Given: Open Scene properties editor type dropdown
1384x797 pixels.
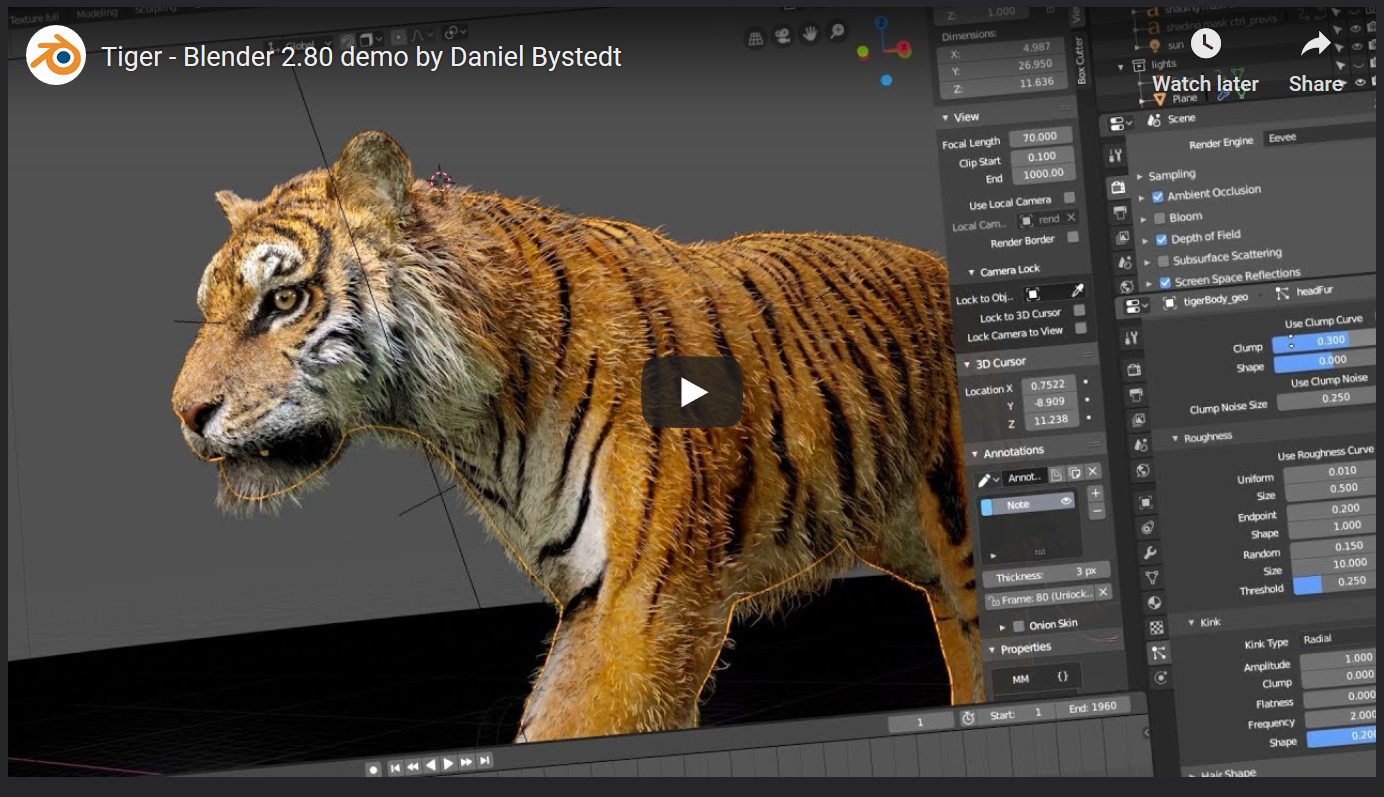Looking at the screenshot, I should coord(1122,124).
